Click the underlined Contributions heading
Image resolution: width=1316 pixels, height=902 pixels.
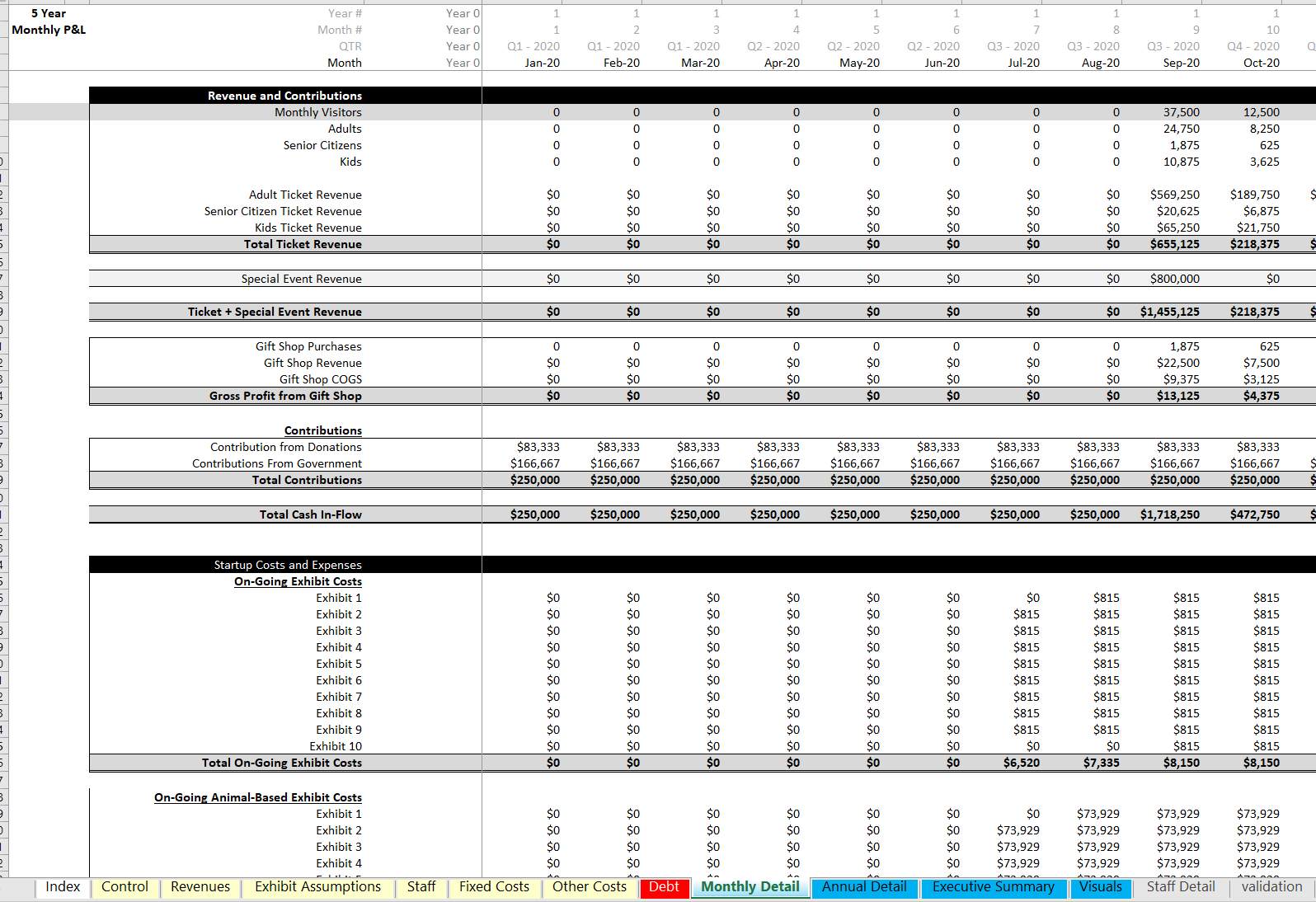coord(323,430)
